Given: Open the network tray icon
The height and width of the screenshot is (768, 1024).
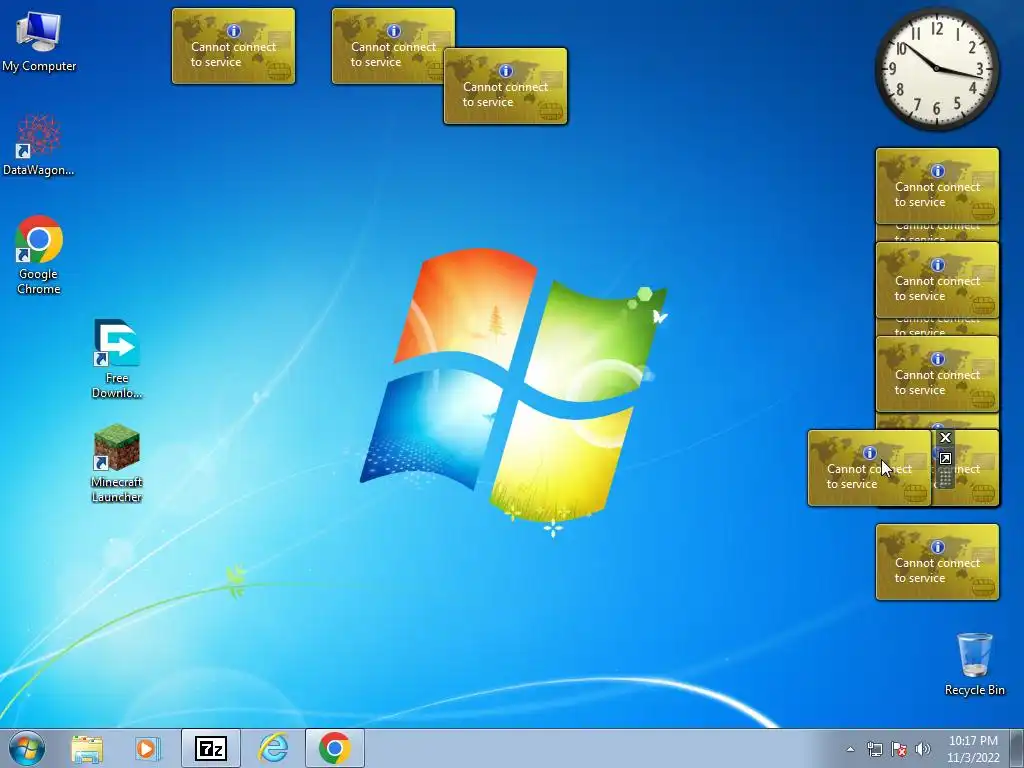Looking at the screenshot, I should 874,749.
